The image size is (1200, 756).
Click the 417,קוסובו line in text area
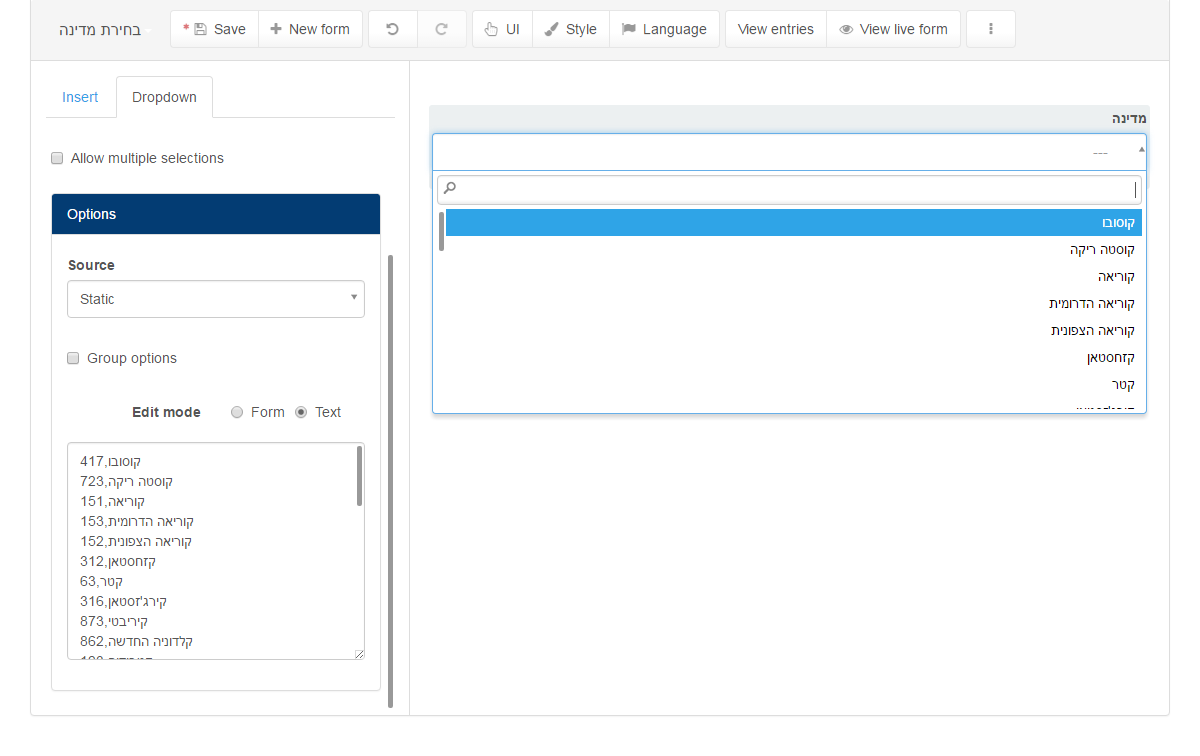tap(110, 461)
